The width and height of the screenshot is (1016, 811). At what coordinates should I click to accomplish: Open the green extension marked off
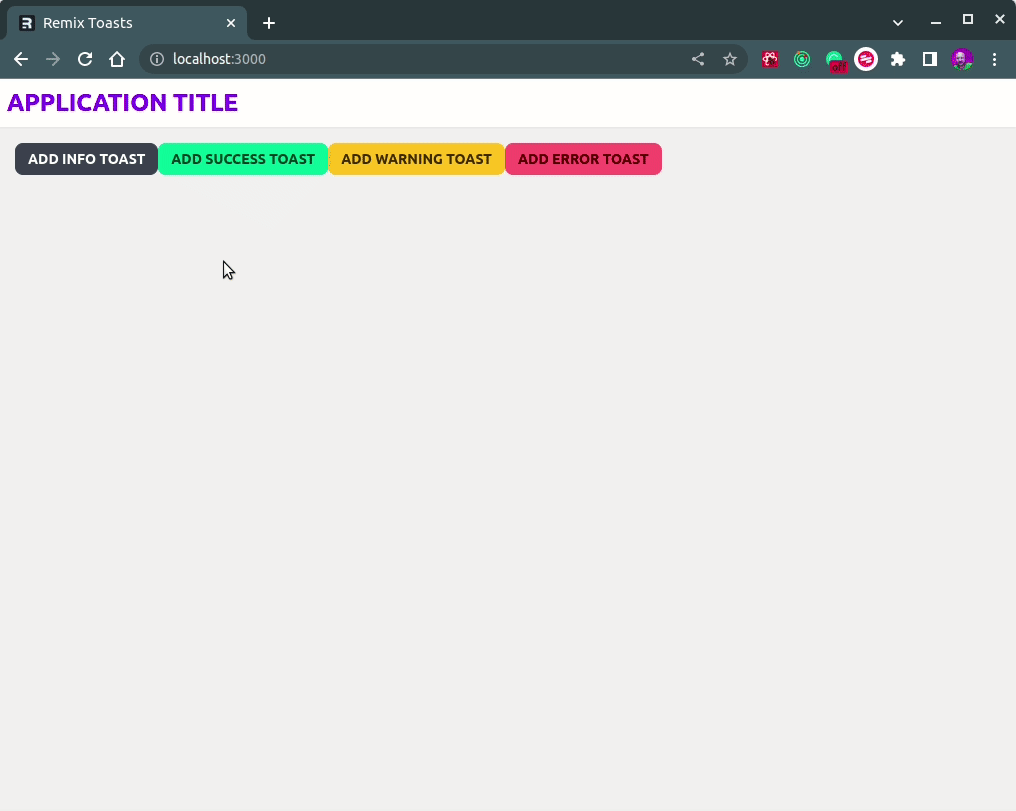pos(836,61)
